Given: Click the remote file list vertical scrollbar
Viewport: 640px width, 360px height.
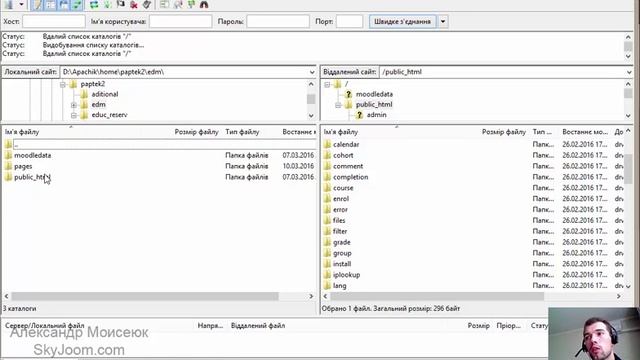Looking at the screenshot, I should [x=628, y=169].
